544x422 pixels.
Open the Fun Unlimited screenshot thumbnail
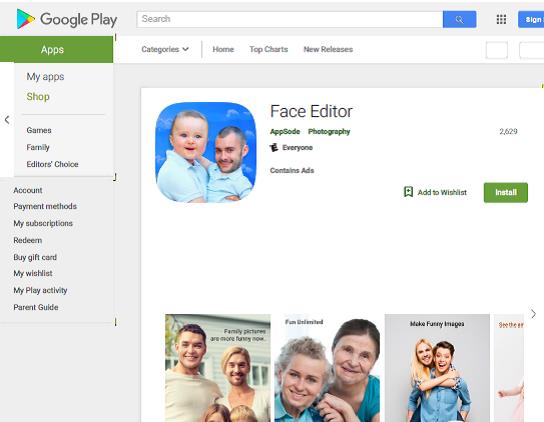click(x=327, y=368)
